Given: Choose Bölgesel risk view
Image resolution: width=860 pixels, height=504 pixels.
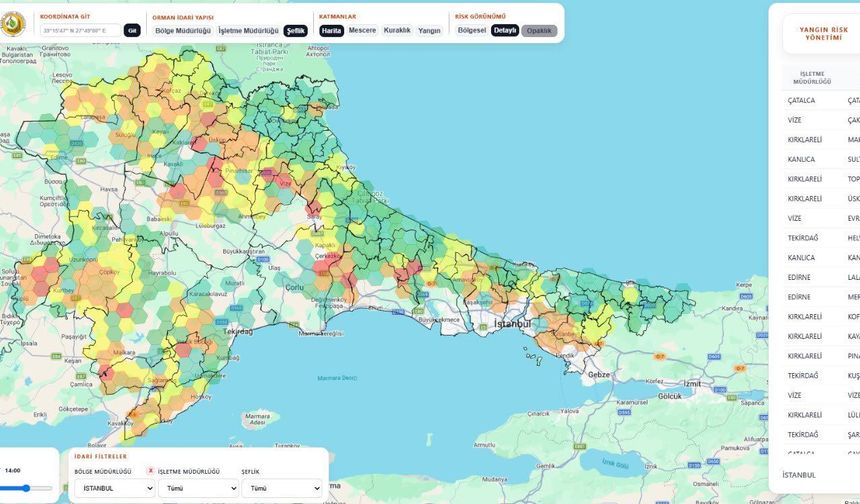Looking at the screenshot, I should click(x=472, y=31).
